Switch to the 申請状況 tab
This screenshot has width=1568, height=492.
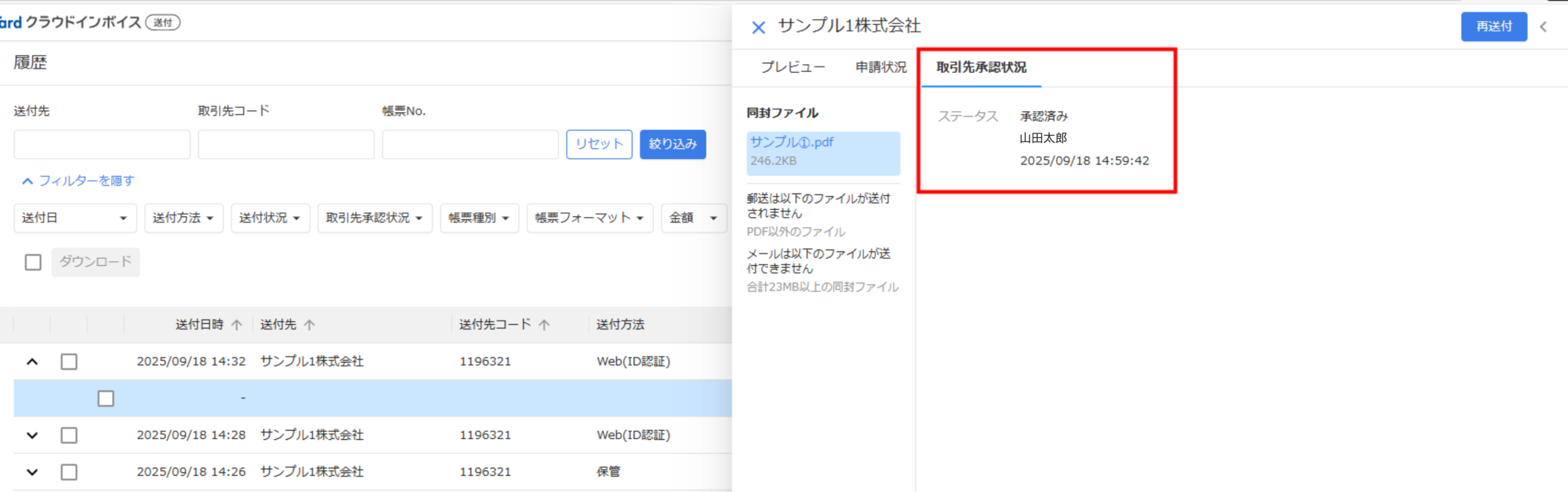(x=880, y=67)
